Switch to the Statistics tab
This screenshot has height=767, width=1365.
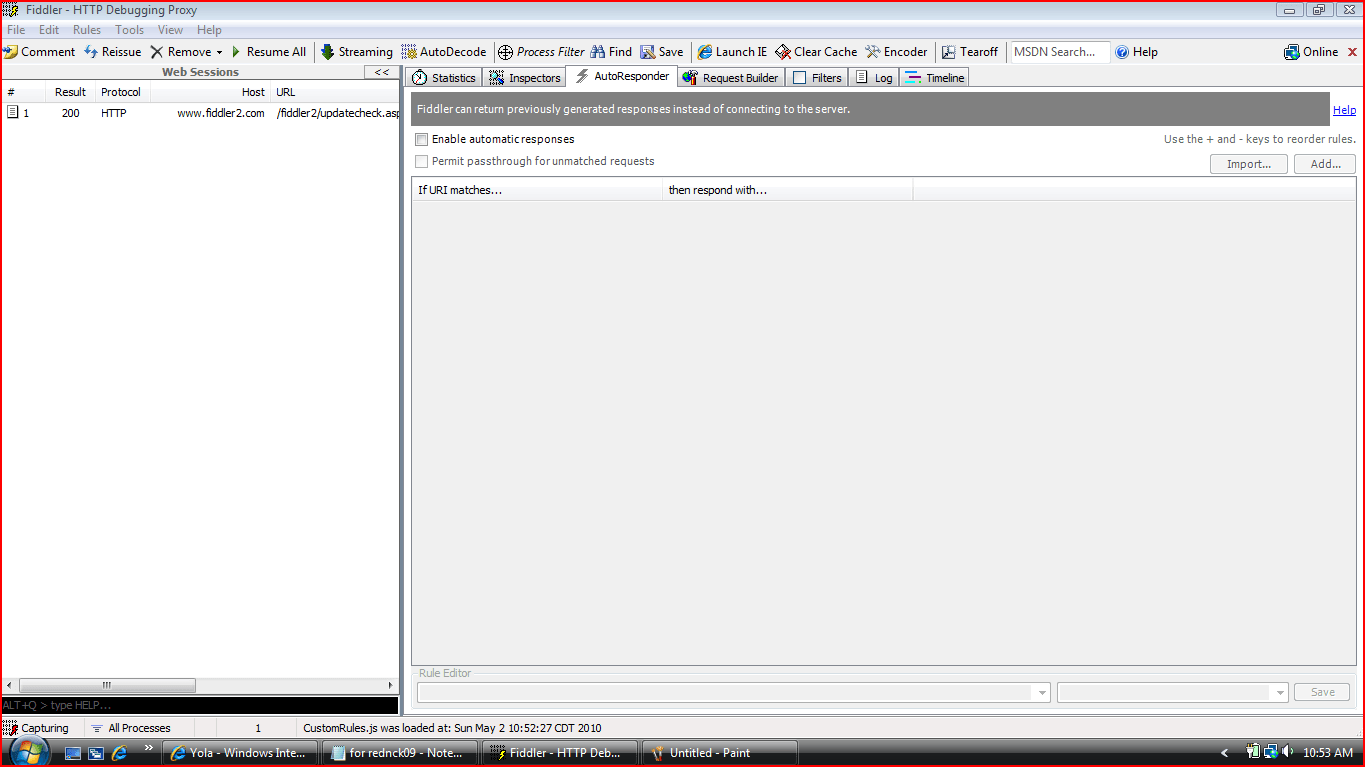point(444,78)
